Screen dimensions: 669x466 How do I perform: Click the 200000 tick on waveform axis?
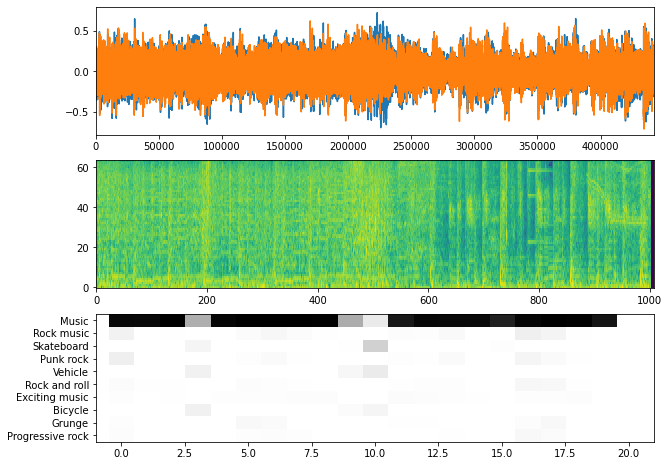point(348,146)
